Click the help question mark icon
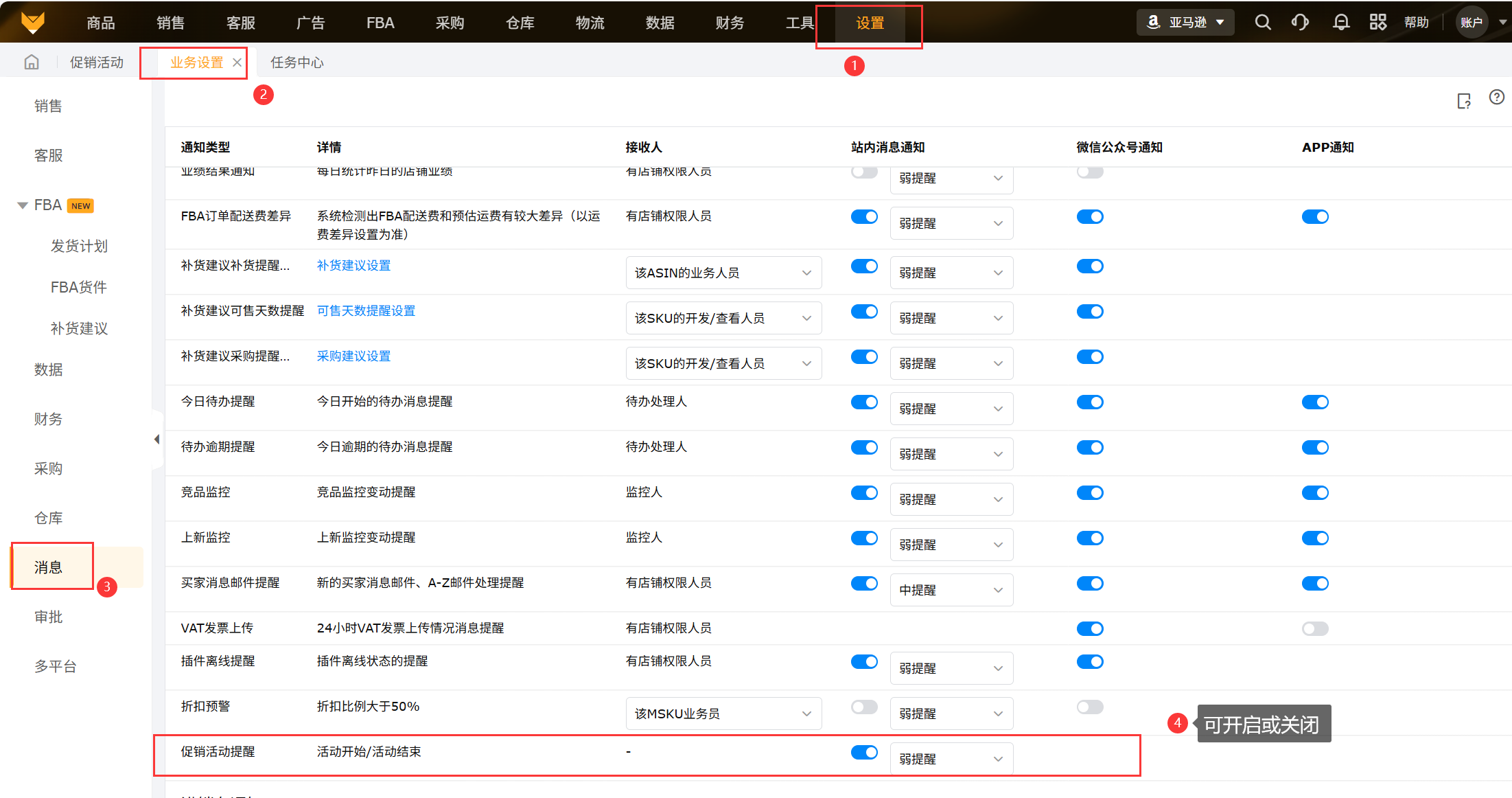1512x798 pixels. pyautogui.click(x=1496, y=98)
